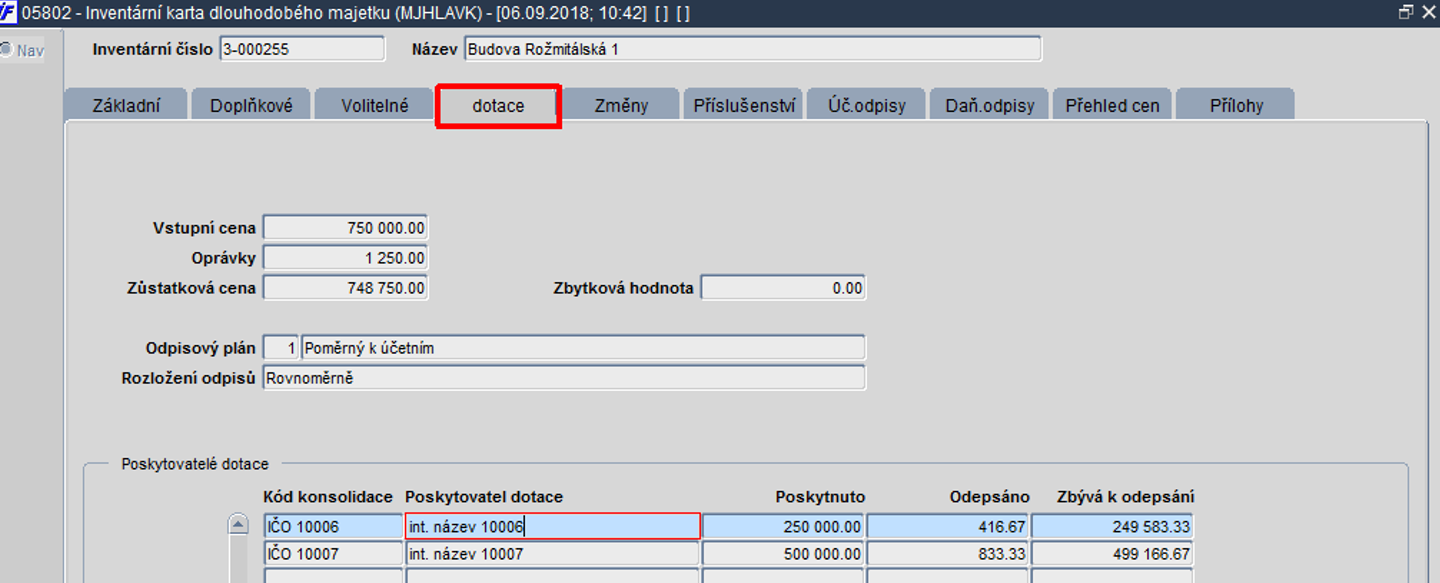Open the Volitelné tab
The image size is (1440, 583).
click(374, 105)
